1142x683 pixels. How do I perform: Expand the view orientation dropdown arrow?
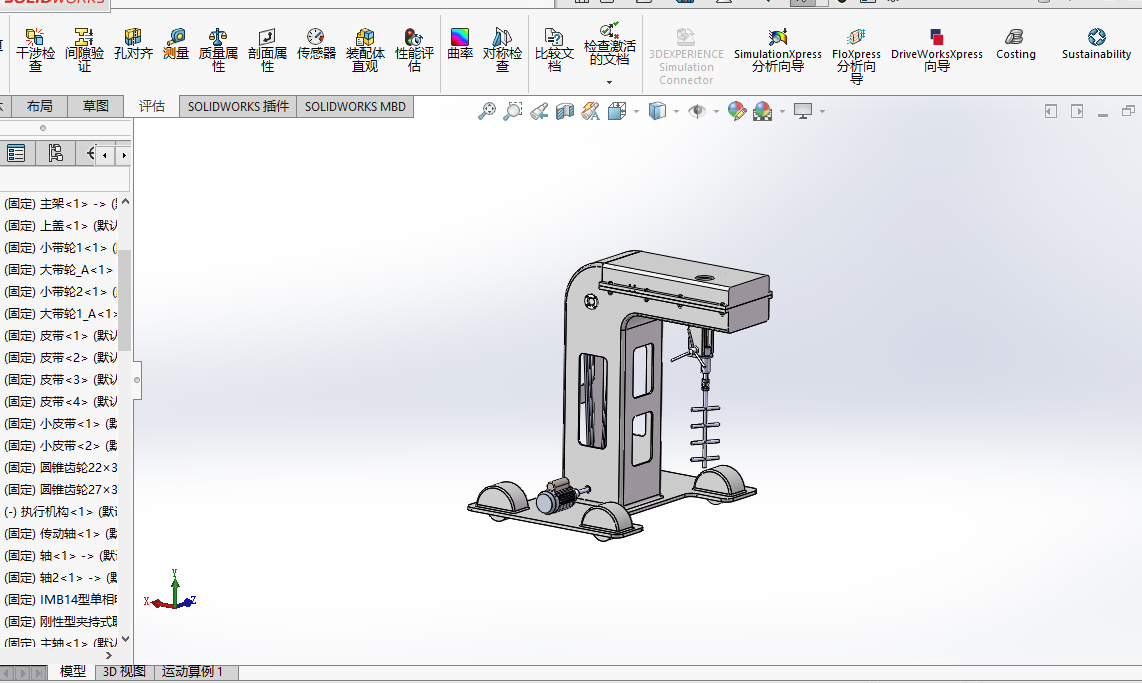pos(636,112)
